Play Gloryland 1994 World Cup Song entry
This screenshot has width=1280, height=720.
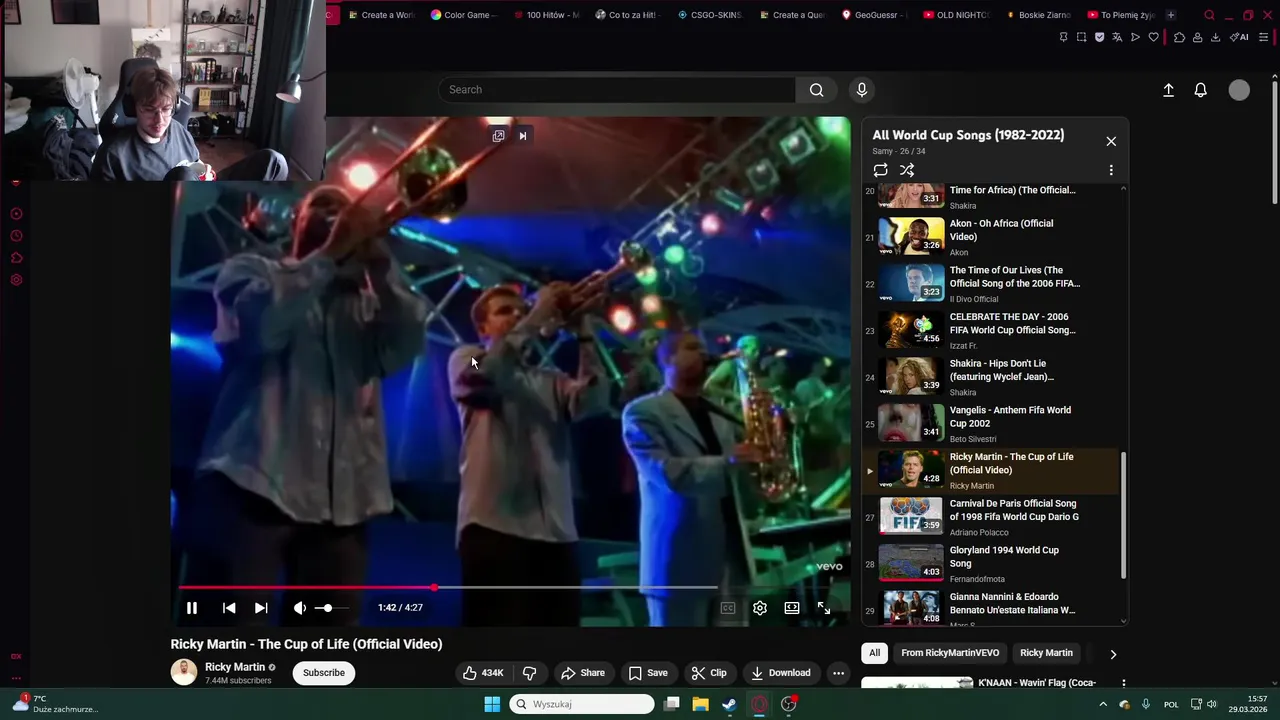coord(990,564)
